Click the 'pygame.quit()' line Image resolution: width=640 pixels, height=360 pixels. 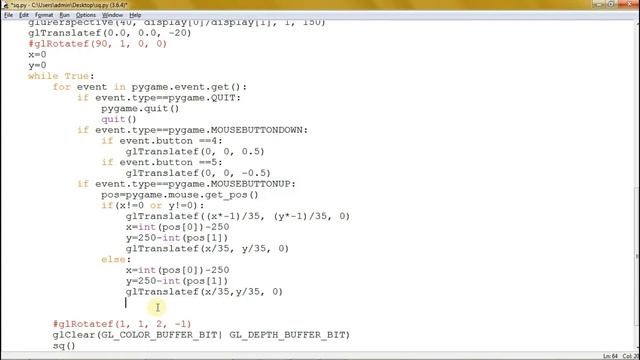coord(140,109)
